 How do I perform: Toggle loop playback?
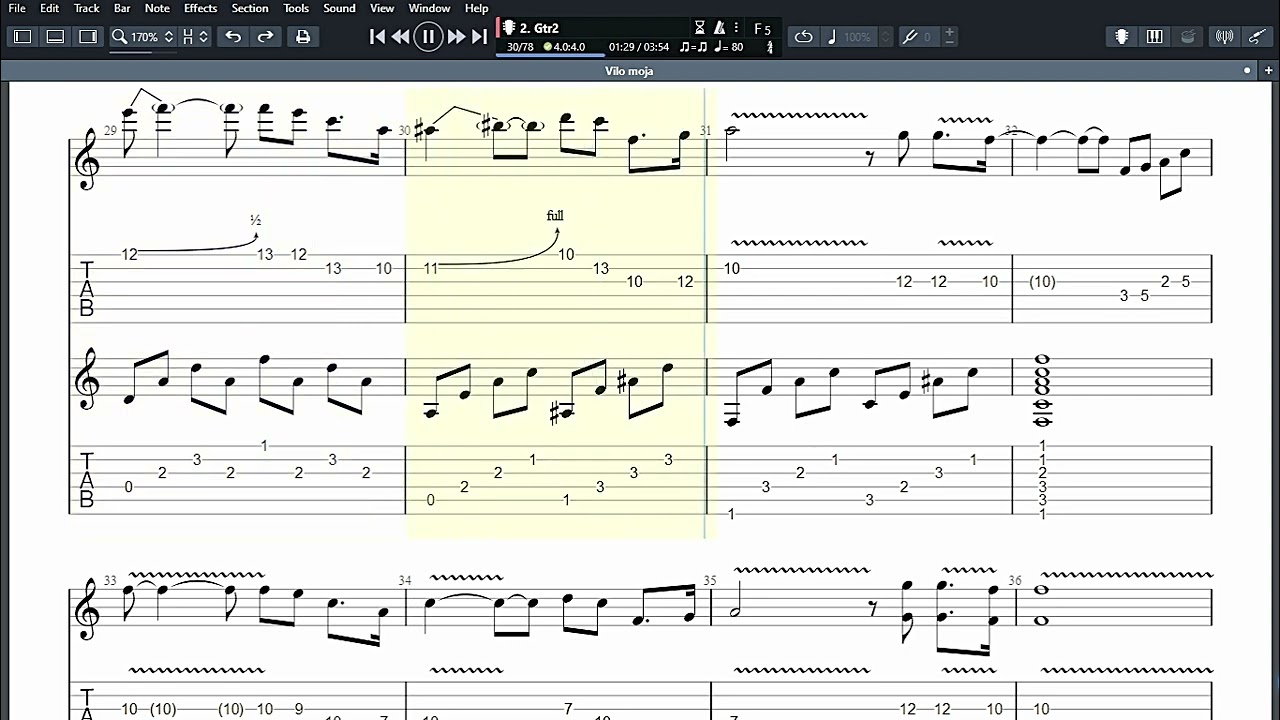coord(803,37)
